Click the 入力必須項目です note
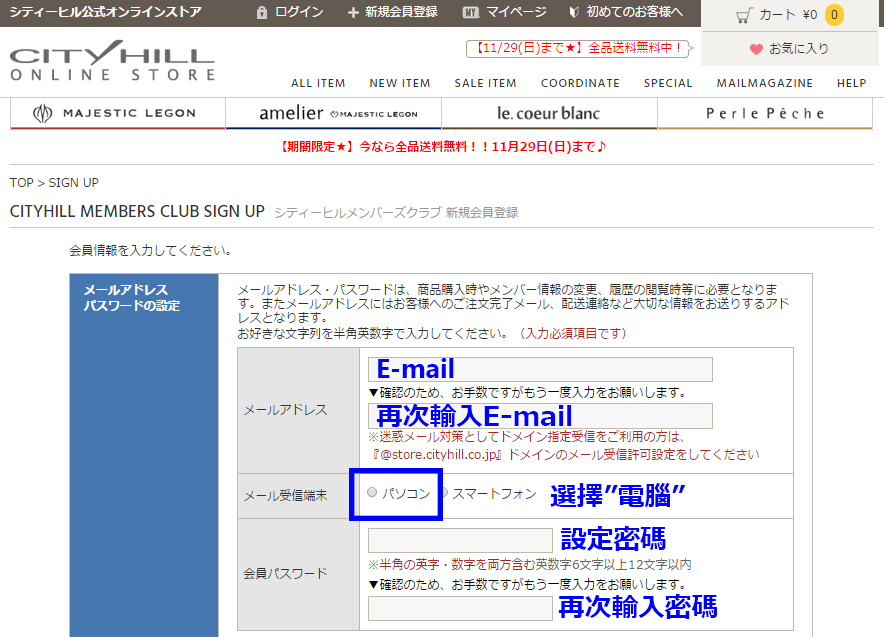Image resolution: width=884 pixels, height=637 pixels. pos(573,334)
